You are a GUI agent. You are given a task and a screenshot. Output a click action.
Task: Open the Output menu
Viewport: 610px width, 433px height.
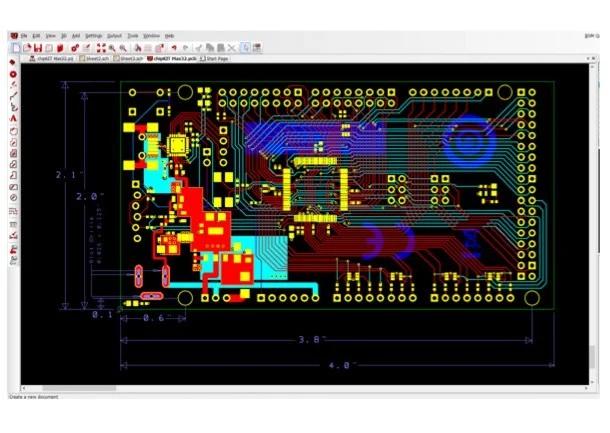coord(114,36)
